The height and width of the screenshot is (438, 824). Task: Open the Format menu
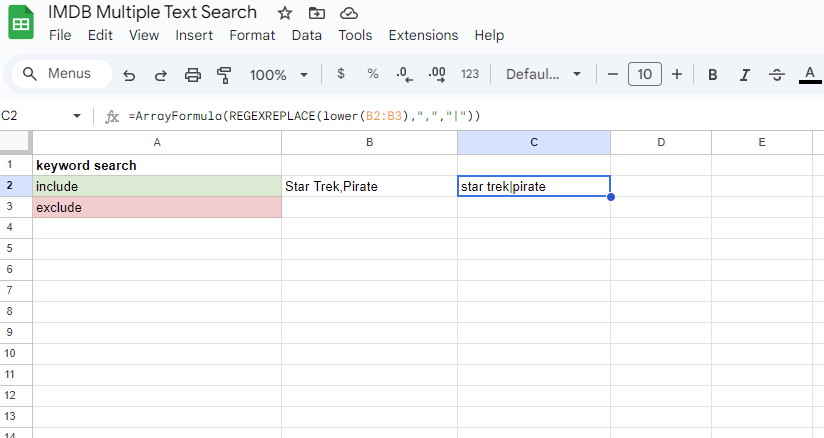click(252, 35)
